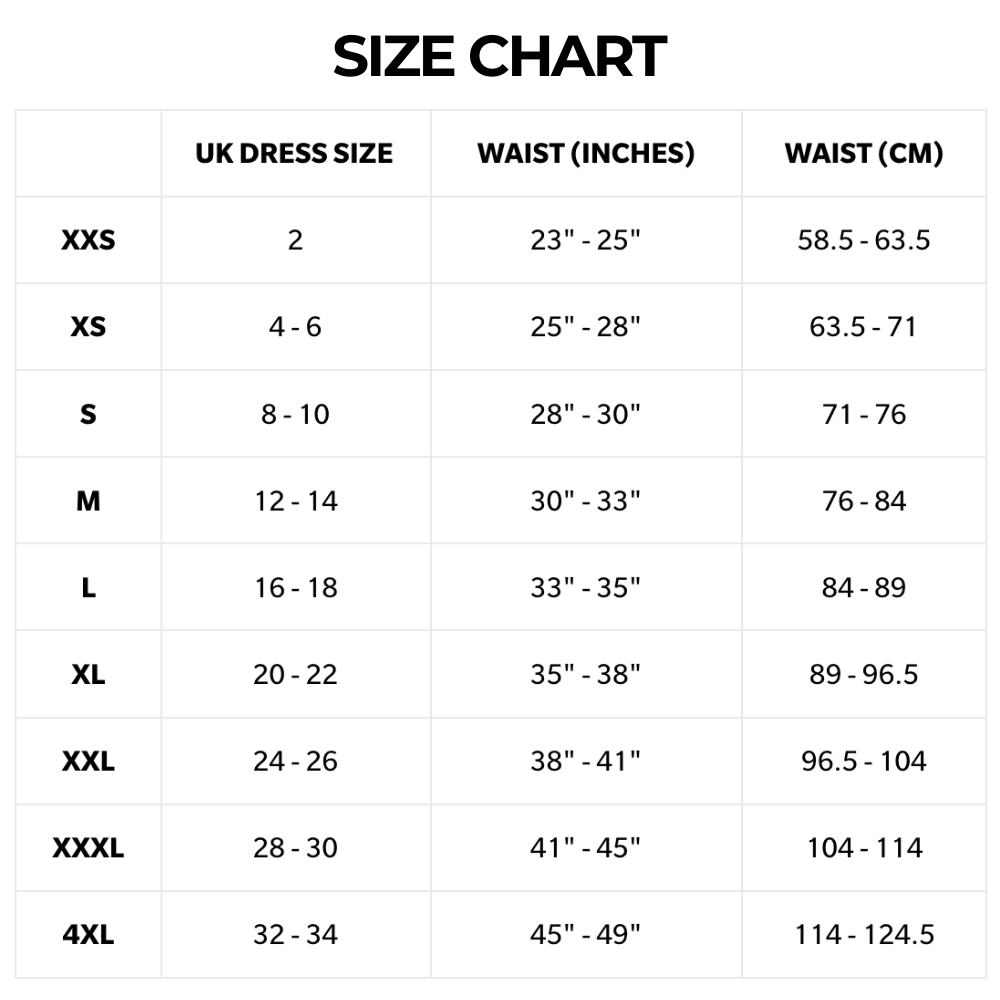Click the 33" - 35" waist cell
The image size is (1000, 1000).
[585, 588]
